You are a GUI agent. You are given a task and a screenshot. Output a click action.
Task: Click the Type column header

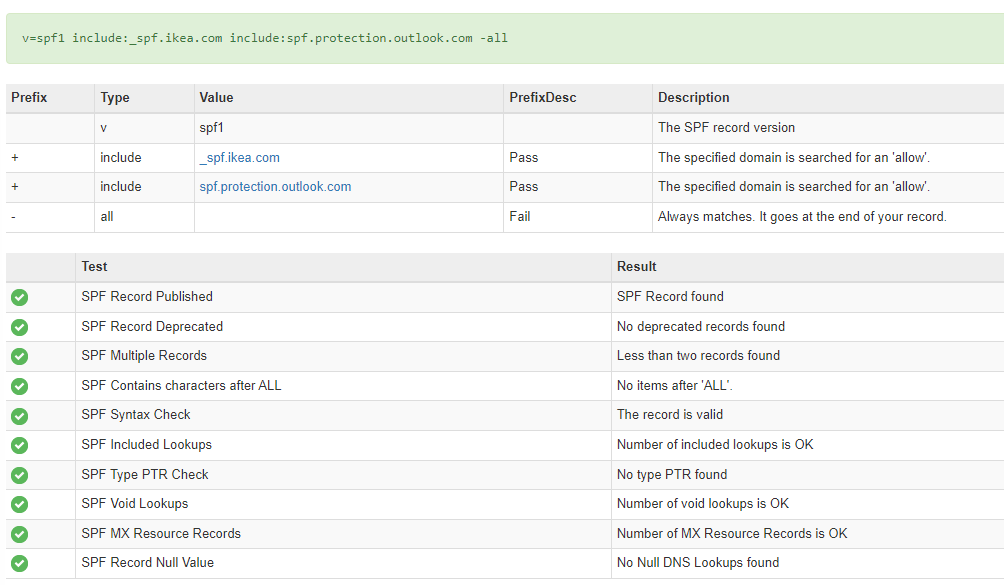click(x=115, y=98)
